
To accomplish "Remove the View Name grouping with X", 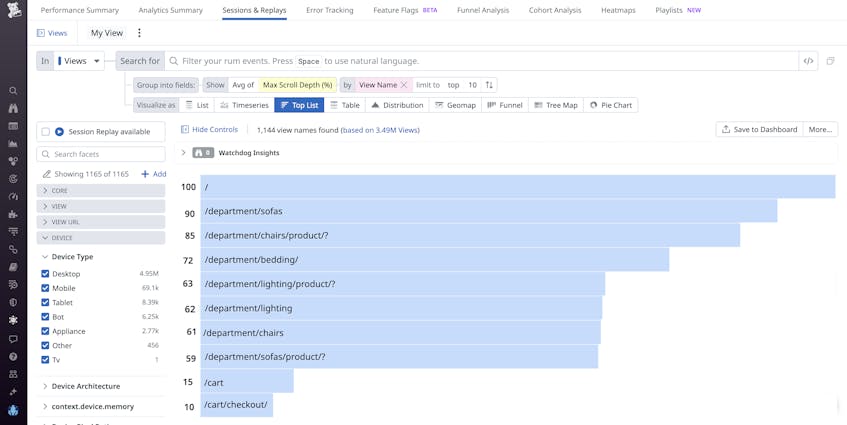I will [404, 85].
